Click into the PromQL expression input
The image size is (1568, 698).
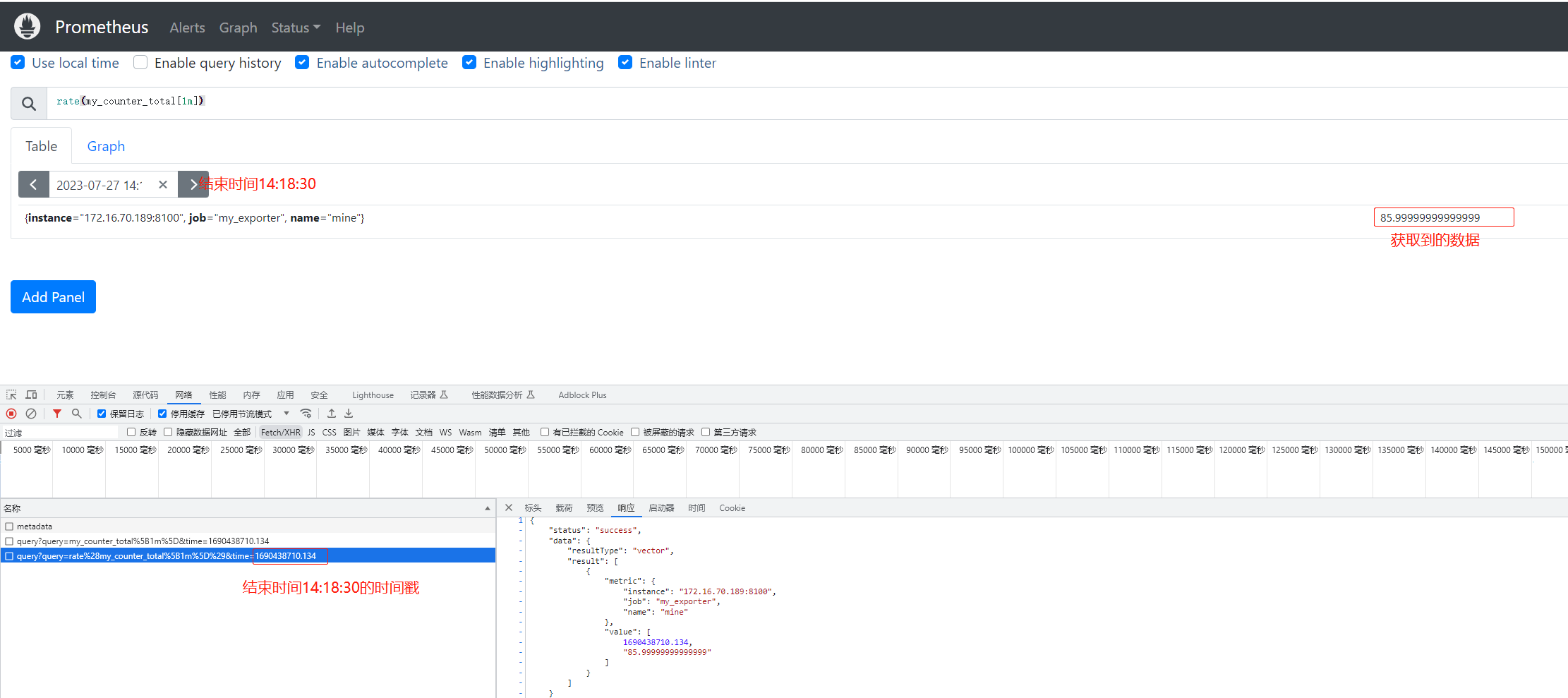click(807, 103)
